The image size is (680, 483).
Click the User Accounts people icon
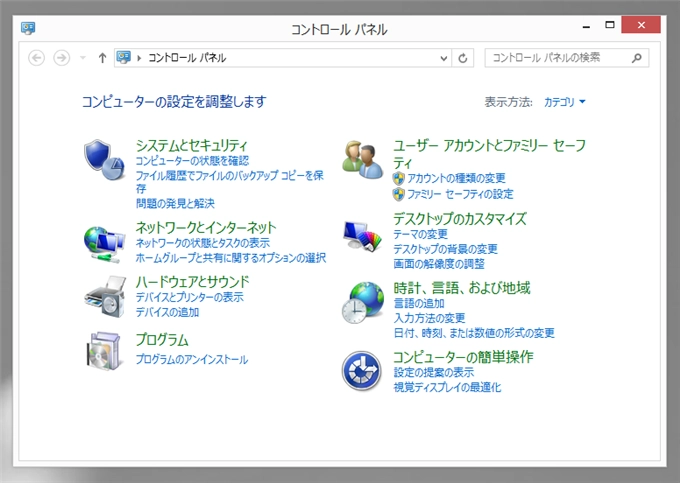pyautogui.click(x=363, y=160)
